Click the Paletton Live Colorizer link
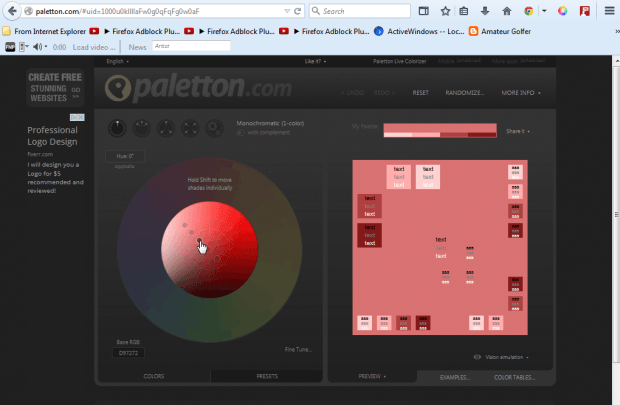 (399, 61)
